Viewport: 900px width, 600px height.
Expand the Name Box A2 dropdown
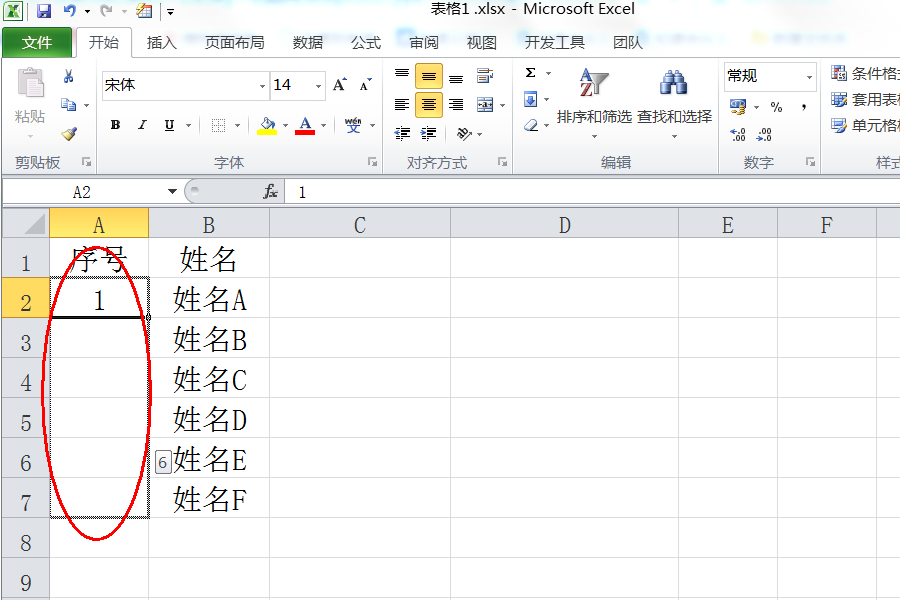(172, 192)
